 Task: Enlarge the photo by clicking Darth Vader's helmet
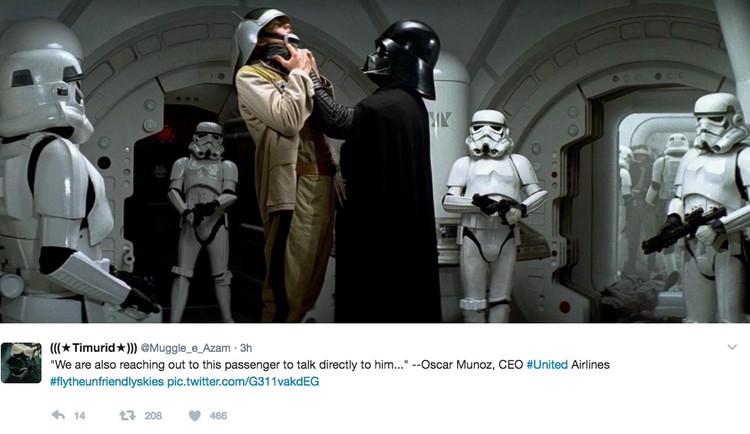click(x=403, y=56)
